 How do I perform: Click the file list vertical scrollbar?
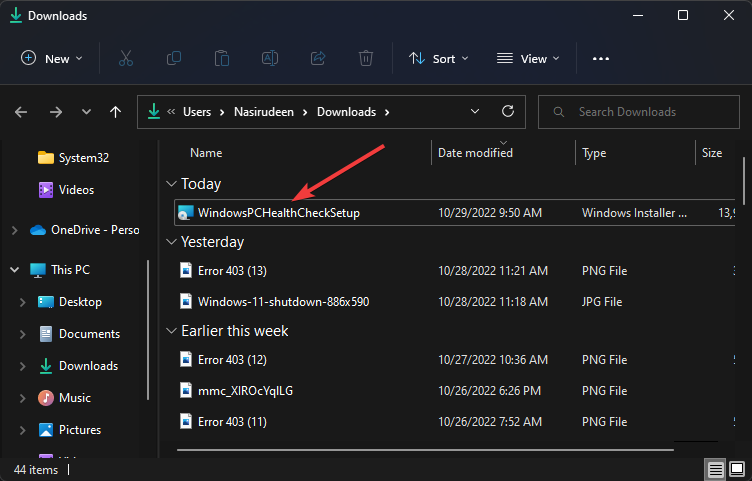pyautogui.click(x=743, y=181)
